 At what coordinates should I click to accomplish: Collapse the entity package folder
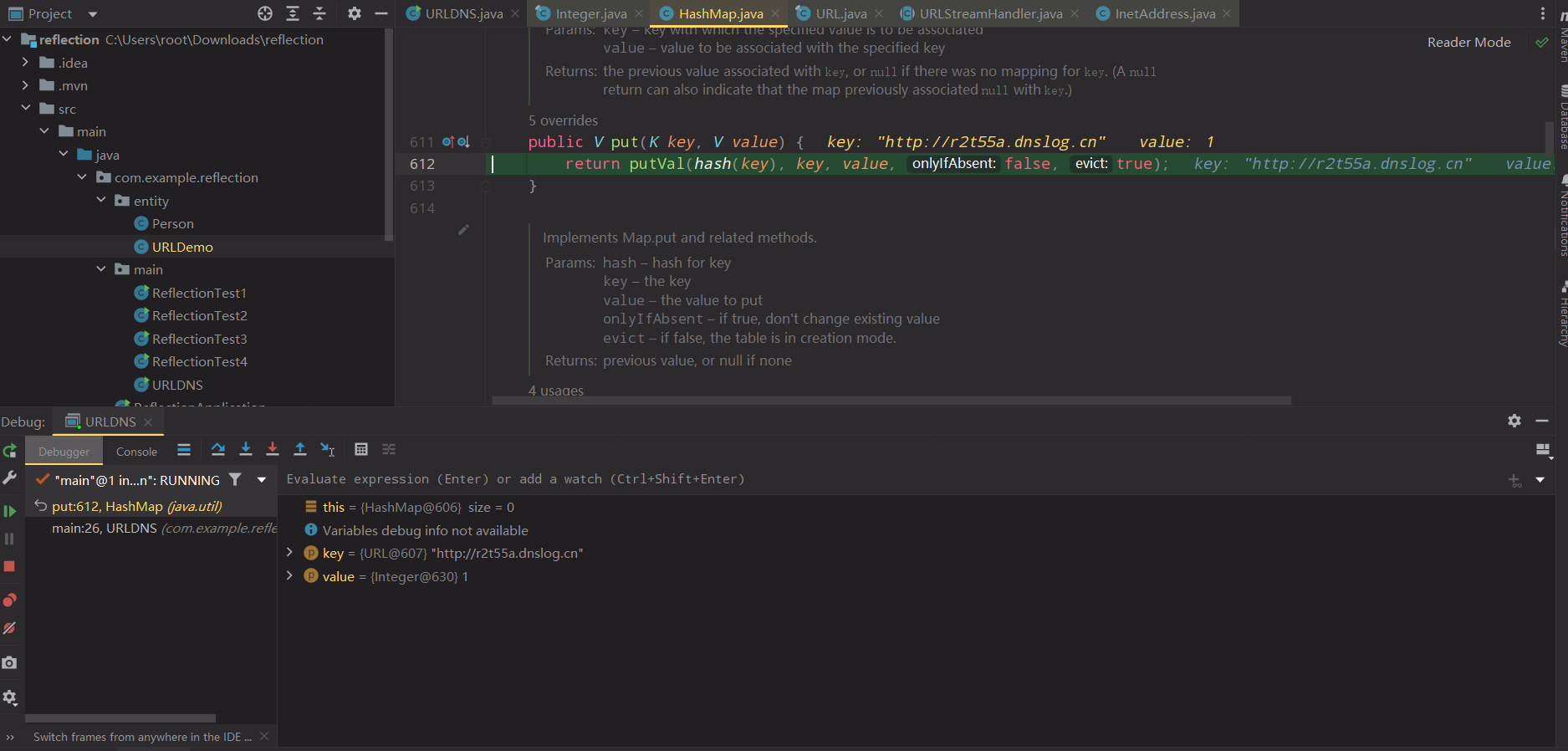click(x=101, y=201)
